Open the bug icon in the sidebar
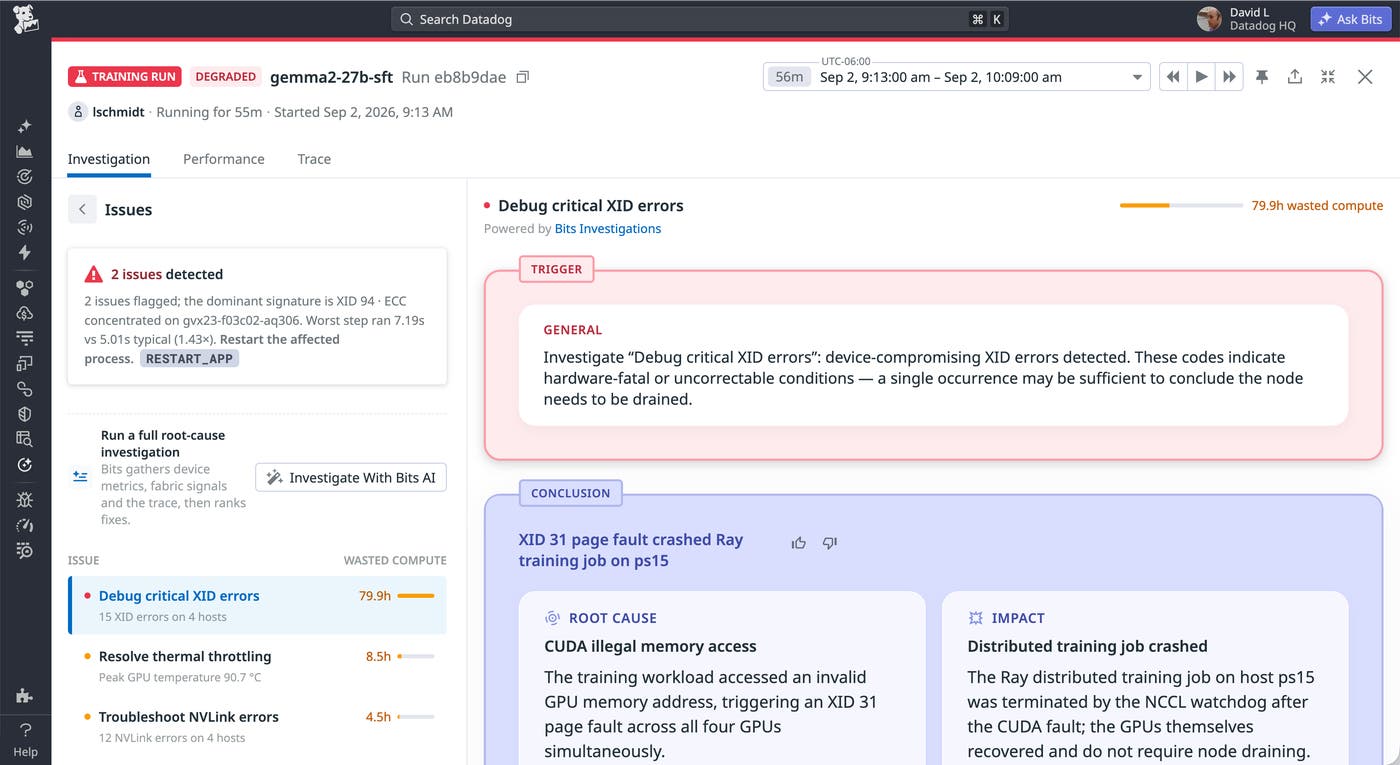The height and width of the screenshot is (765, 1400). tap(25, 500)
